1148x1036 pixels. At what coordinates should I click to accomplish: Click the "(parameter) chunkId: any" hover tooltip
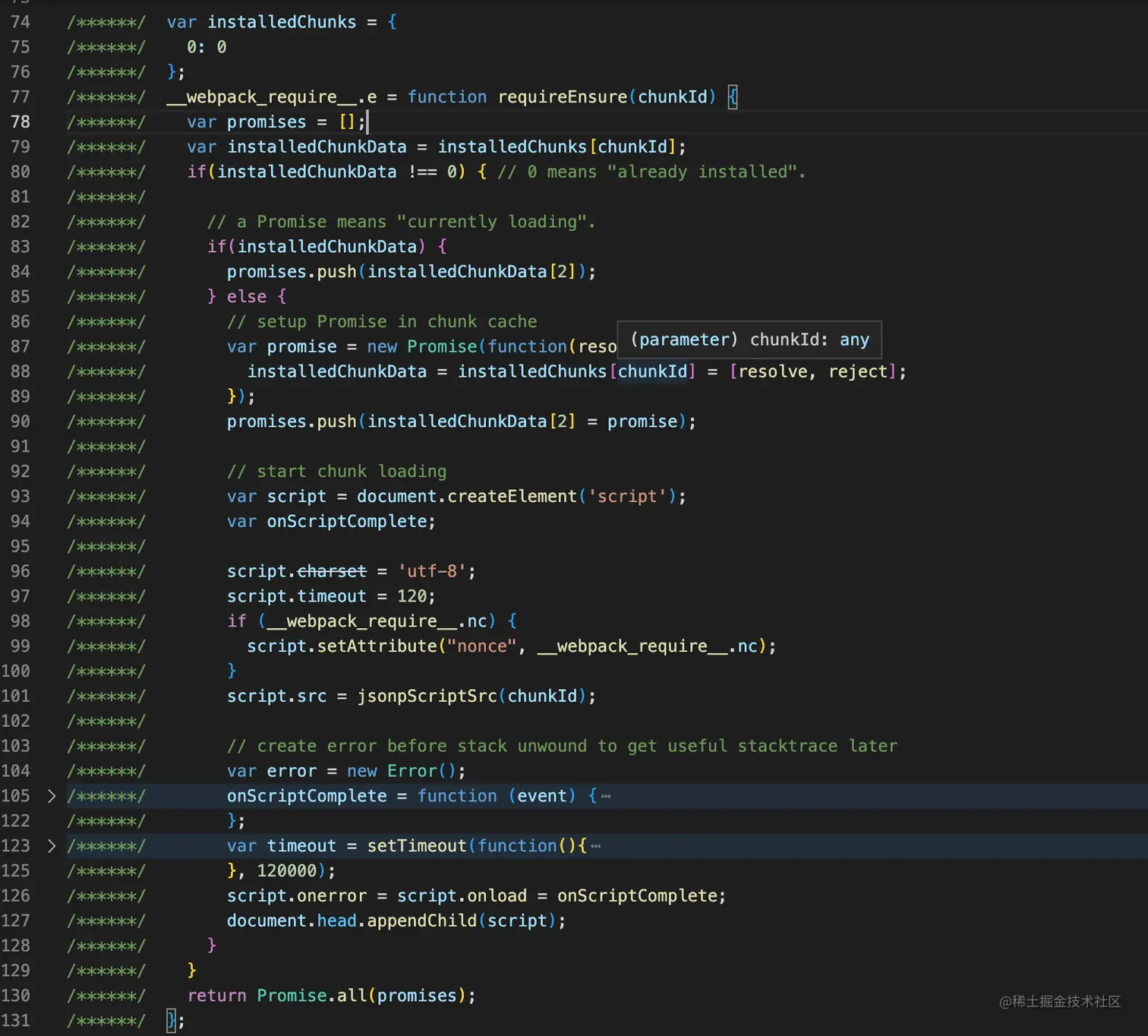click(749, 340)
